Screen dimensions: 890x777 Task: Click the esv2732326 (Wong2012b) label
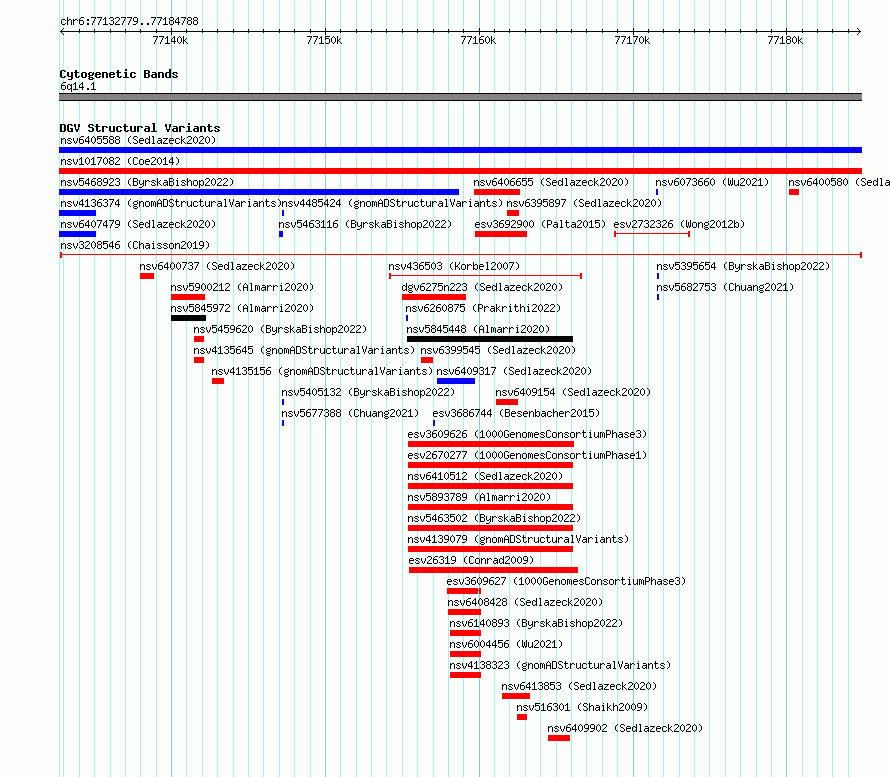point(679,224)
